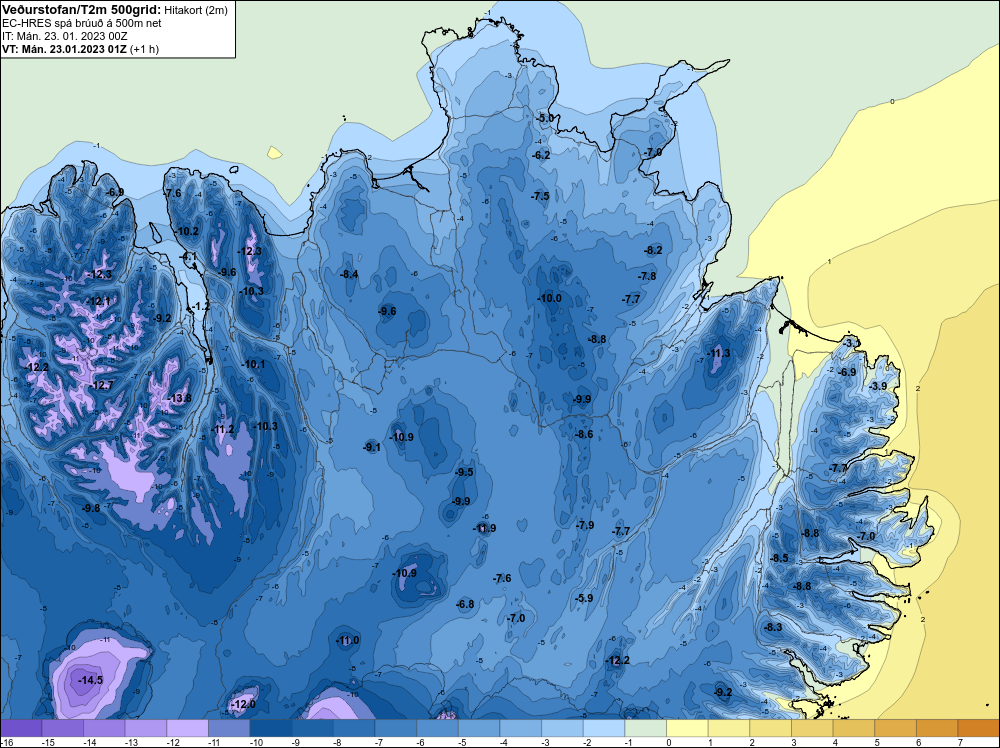1000x748 pixels.
Task: Click the -12.7 temperature value
Action: click(x=101, y=385)
